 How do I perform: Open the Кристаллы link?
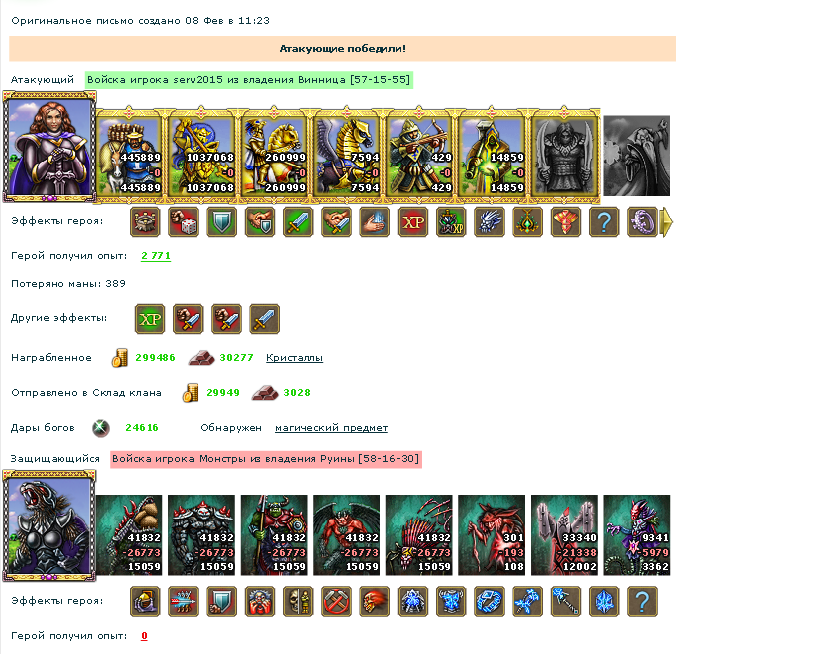(294, 358)
